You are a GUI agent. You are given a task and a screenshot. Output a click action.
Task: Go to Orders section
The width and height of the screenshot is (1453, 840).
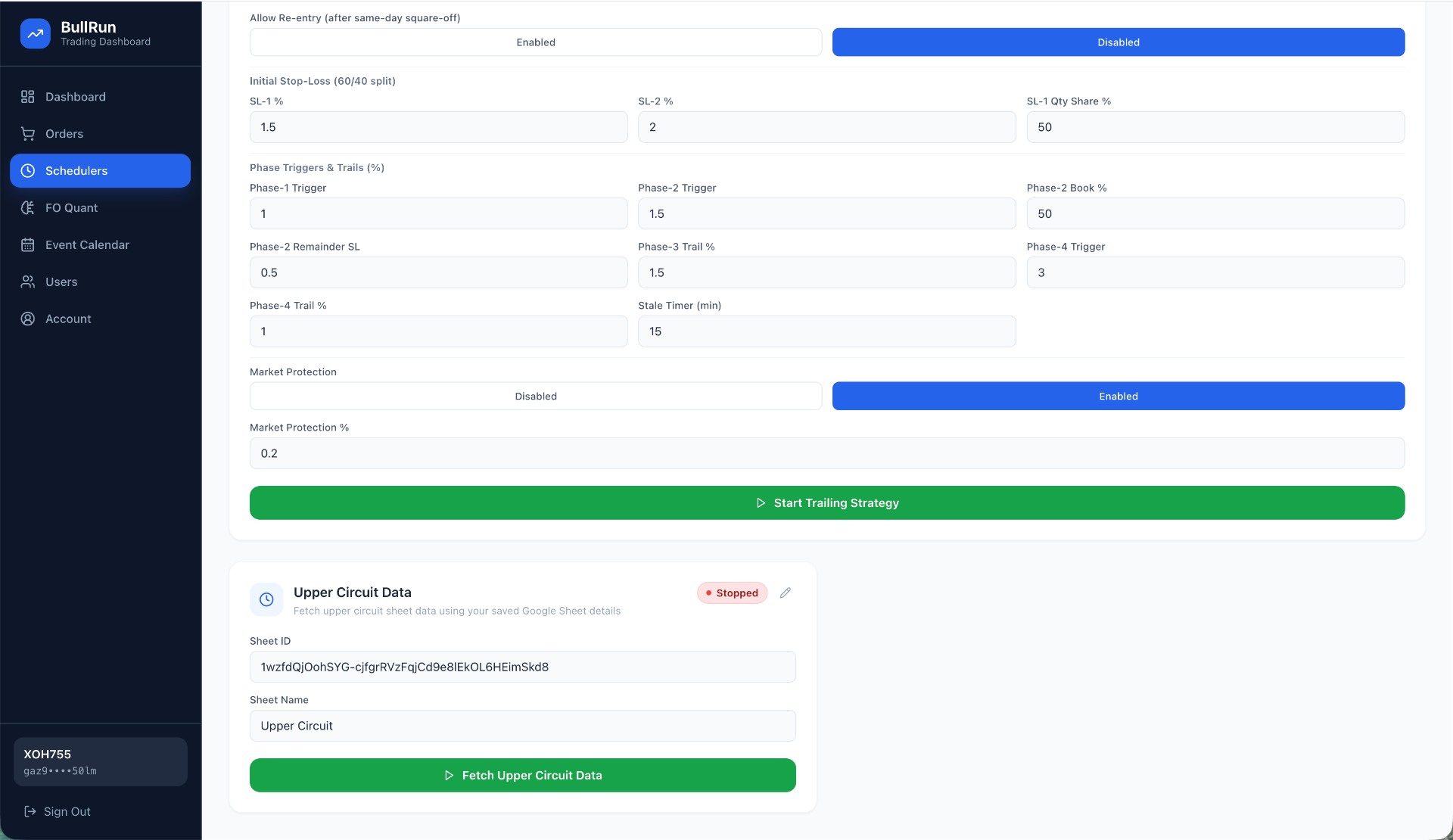[100, 134]
